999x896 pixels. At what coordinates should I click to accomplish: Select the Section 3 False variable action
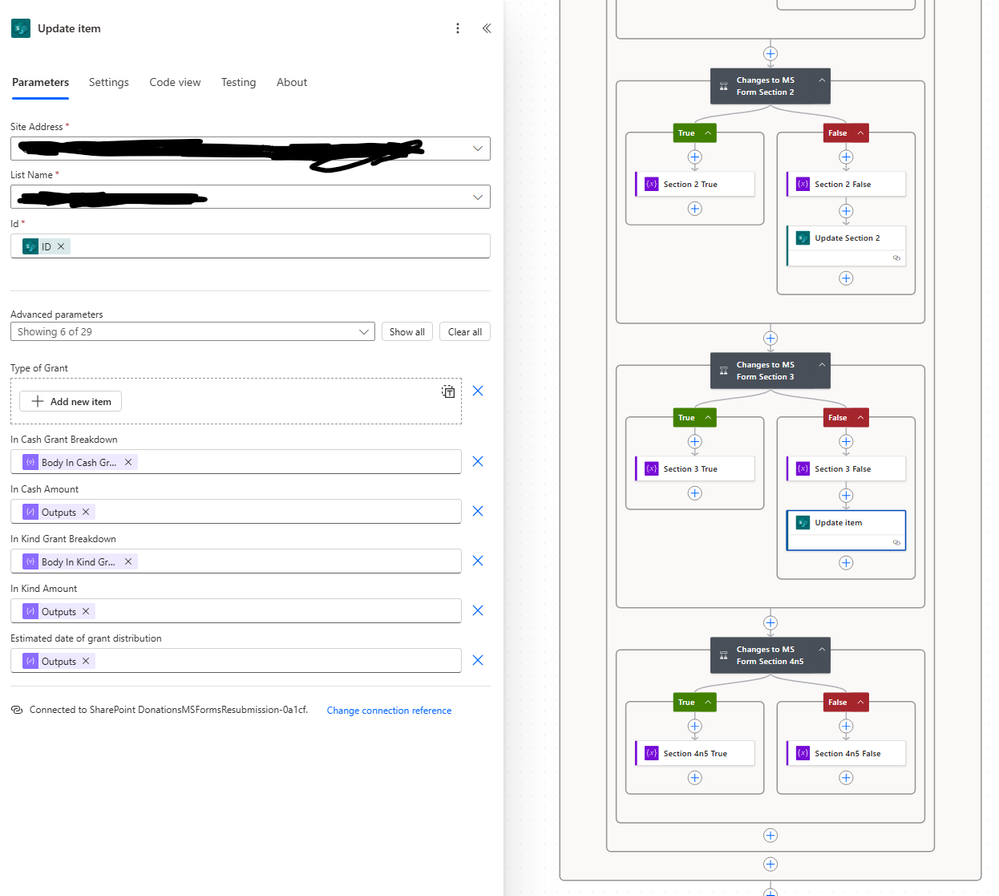(846, 469)
